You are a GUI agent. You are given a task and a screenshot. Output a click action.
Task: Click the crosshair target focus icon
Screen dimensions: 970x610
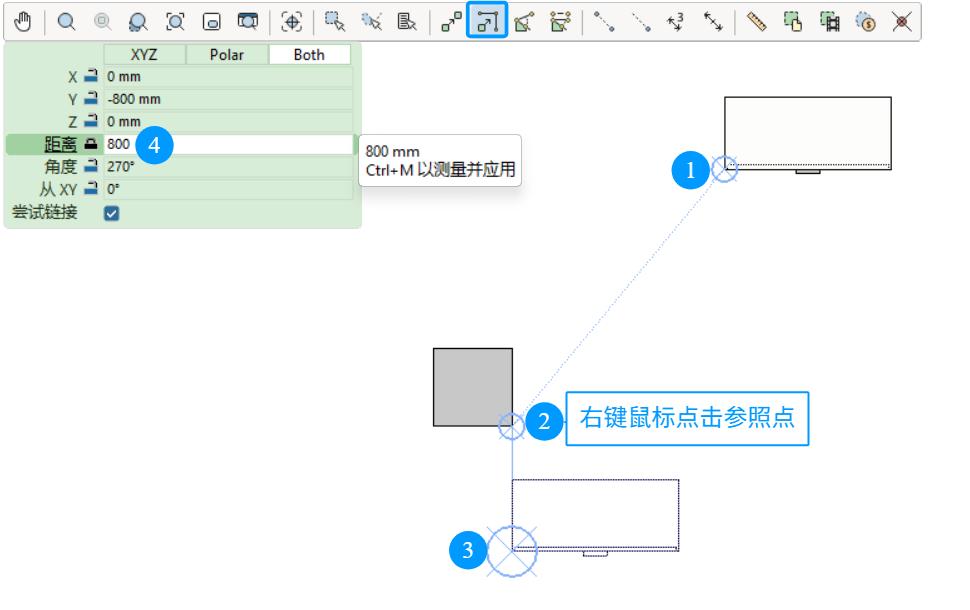(291, 22)
